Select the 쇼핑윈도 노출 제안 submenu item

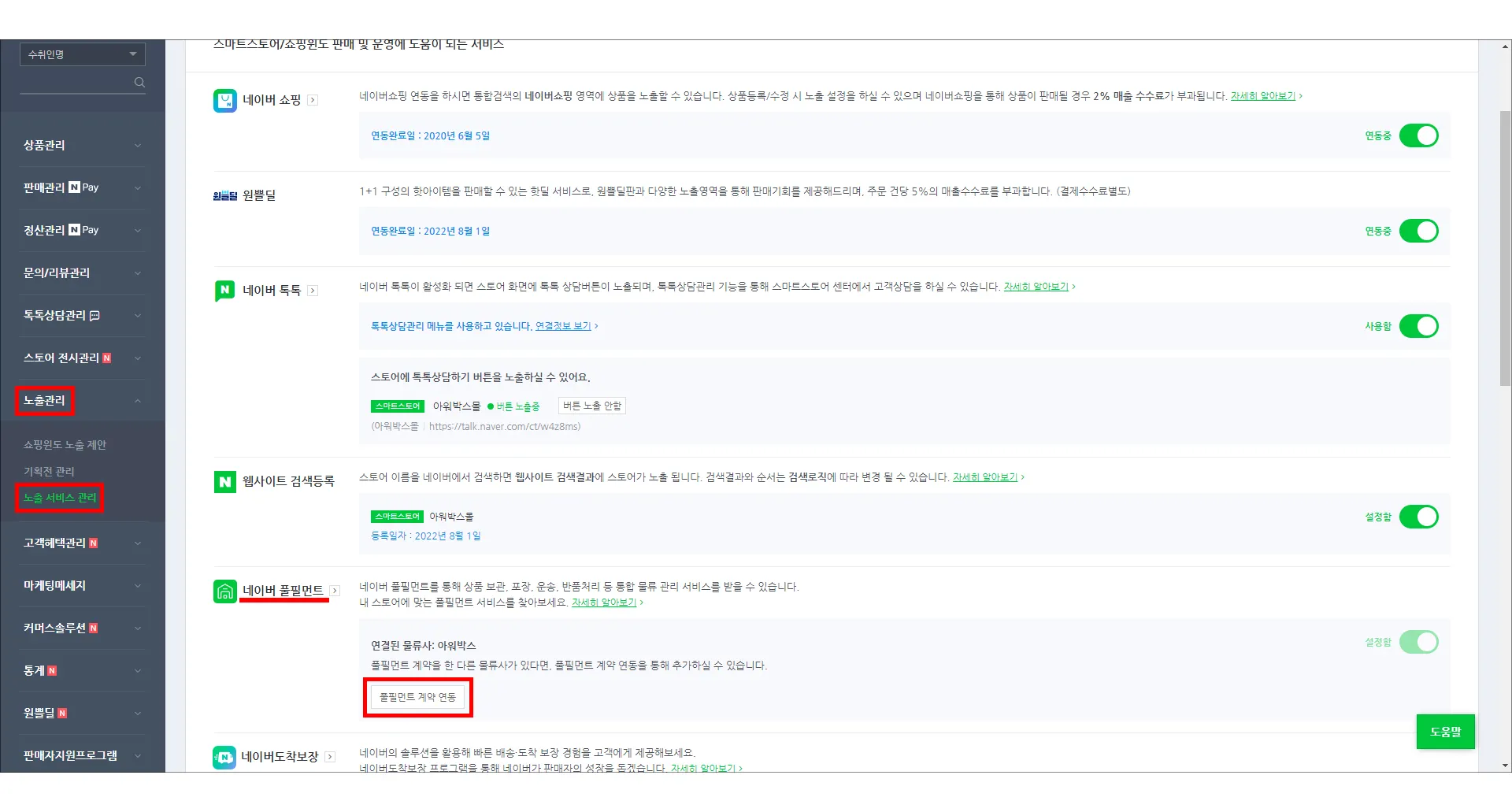(65, 445)
